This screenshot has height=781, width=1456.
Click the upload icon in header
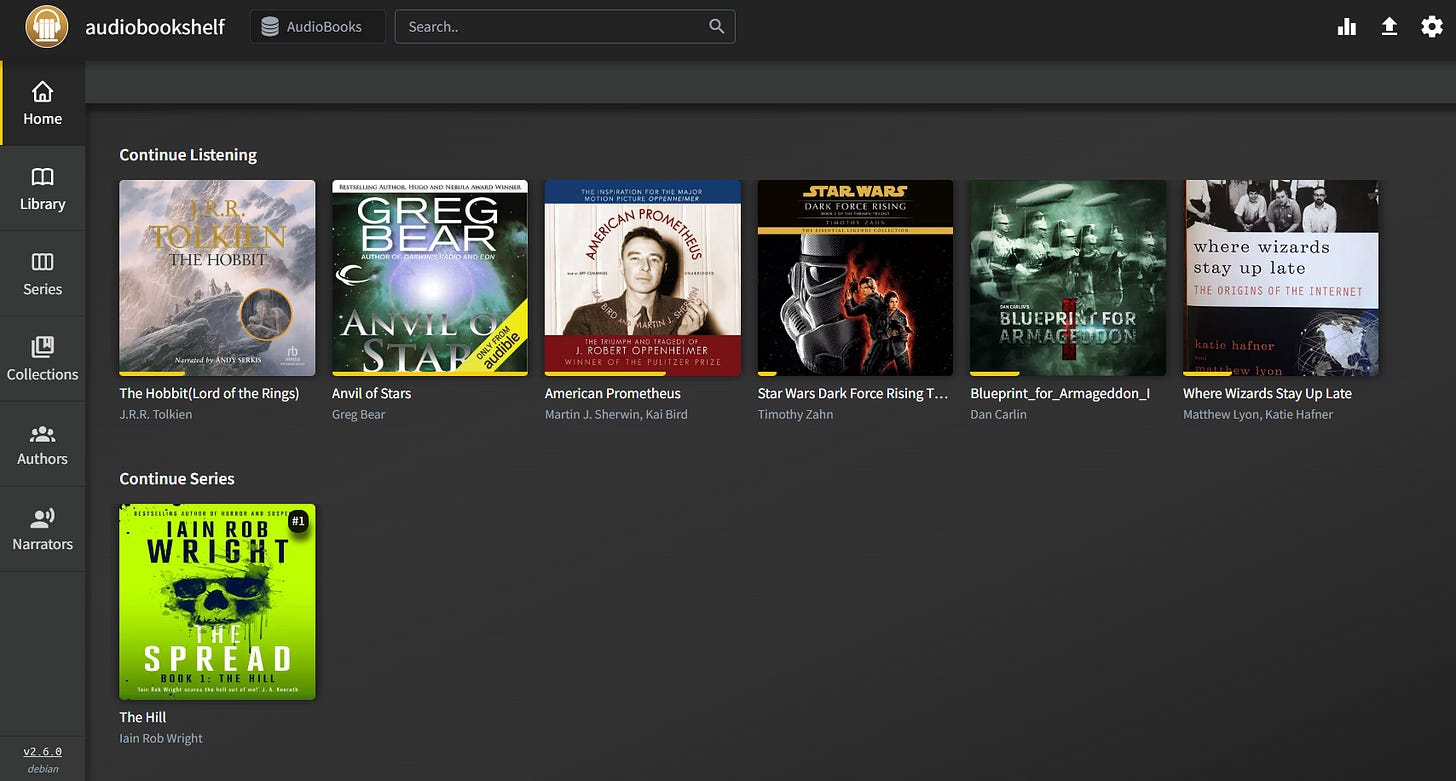(x=1389, y=27)
